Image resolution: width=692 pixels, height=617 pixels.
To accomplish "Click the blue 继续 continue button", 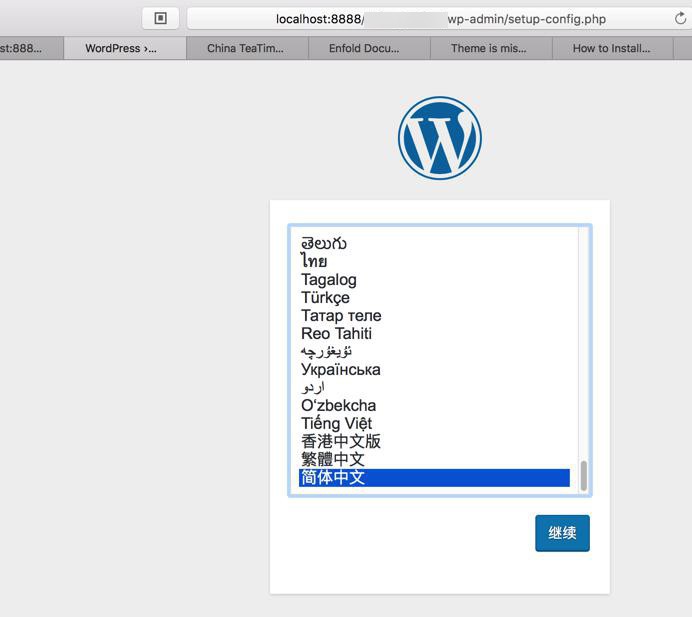I will 562,533.
